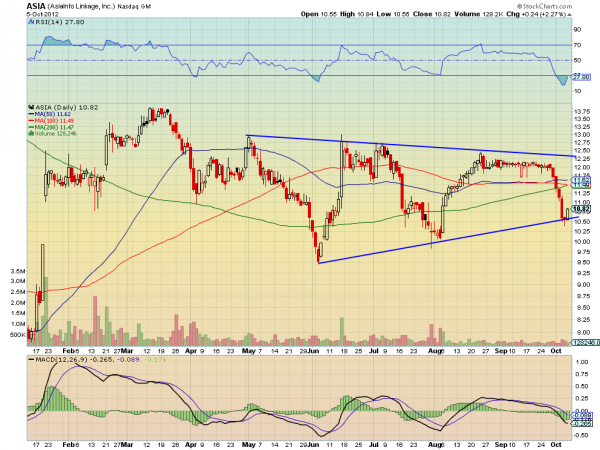The image size is (600, 450).
Task: Click the Mar label on the date axis under the MACD panel
Action: coord(127,445)
